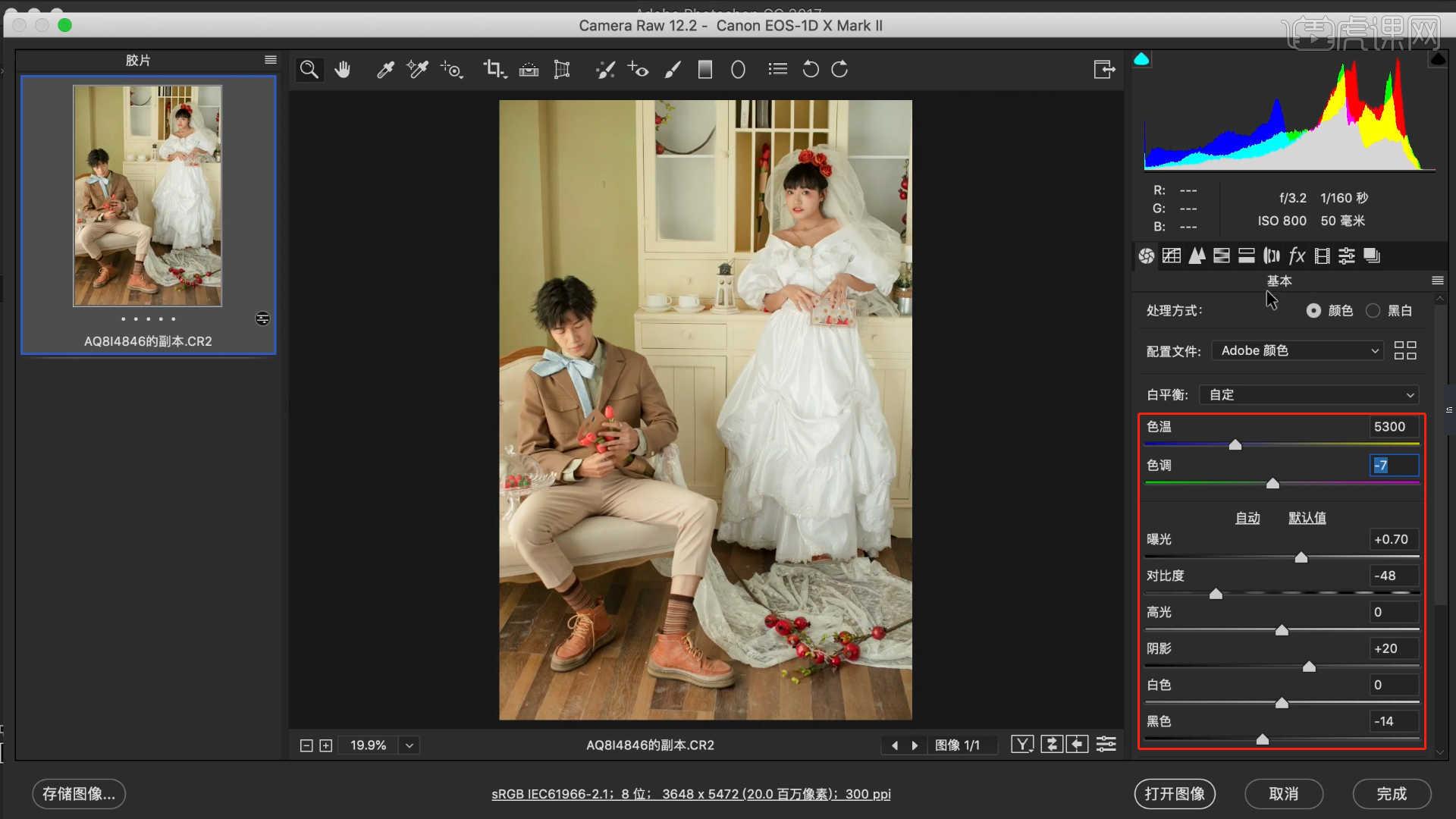Open the 基本 panel options menu
Viewport: 1456px width, 819px height.
coord(1437,281)
